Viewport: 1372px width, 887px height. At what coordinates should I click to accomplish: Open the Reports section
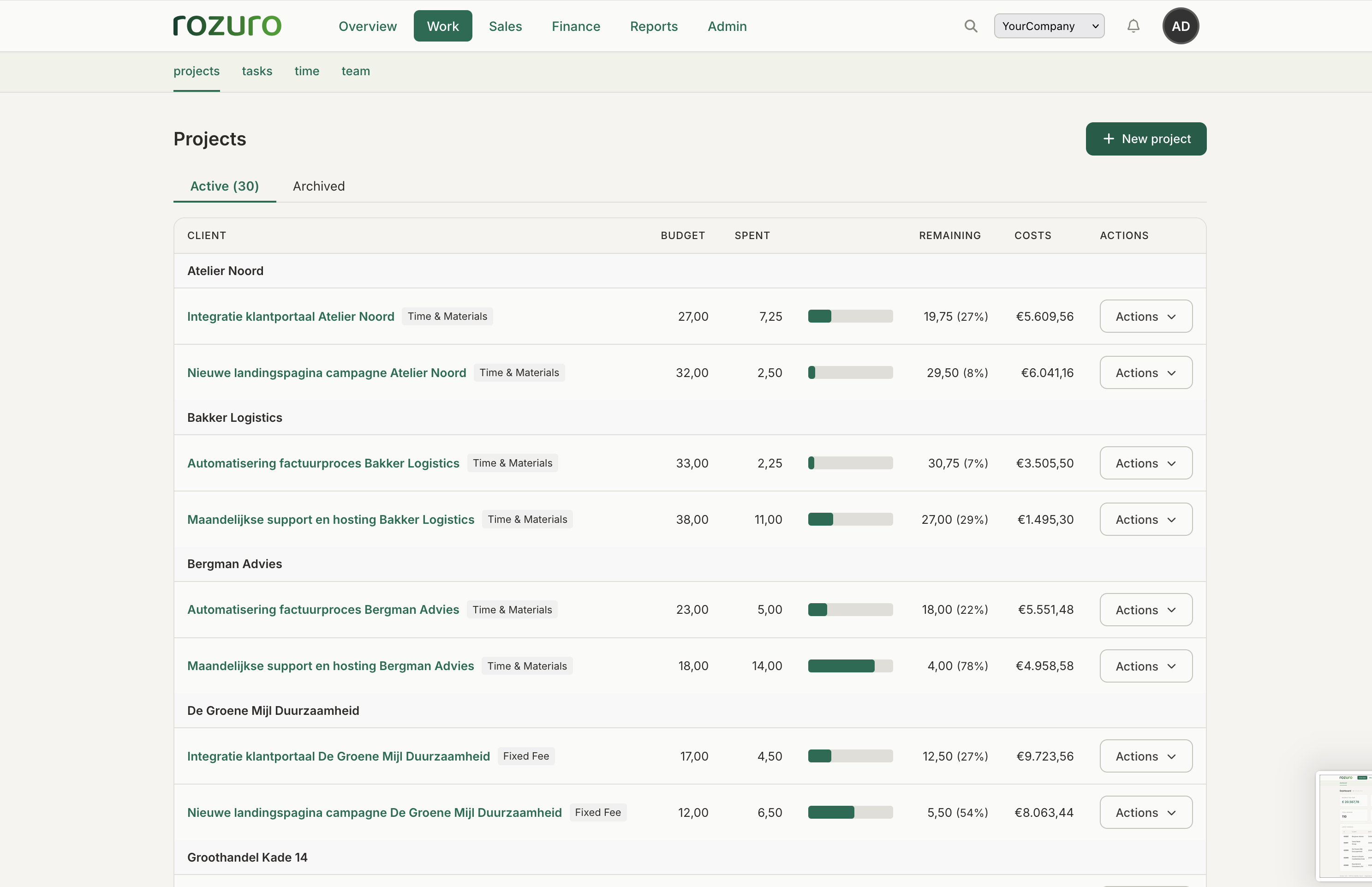tap(653, 26)
